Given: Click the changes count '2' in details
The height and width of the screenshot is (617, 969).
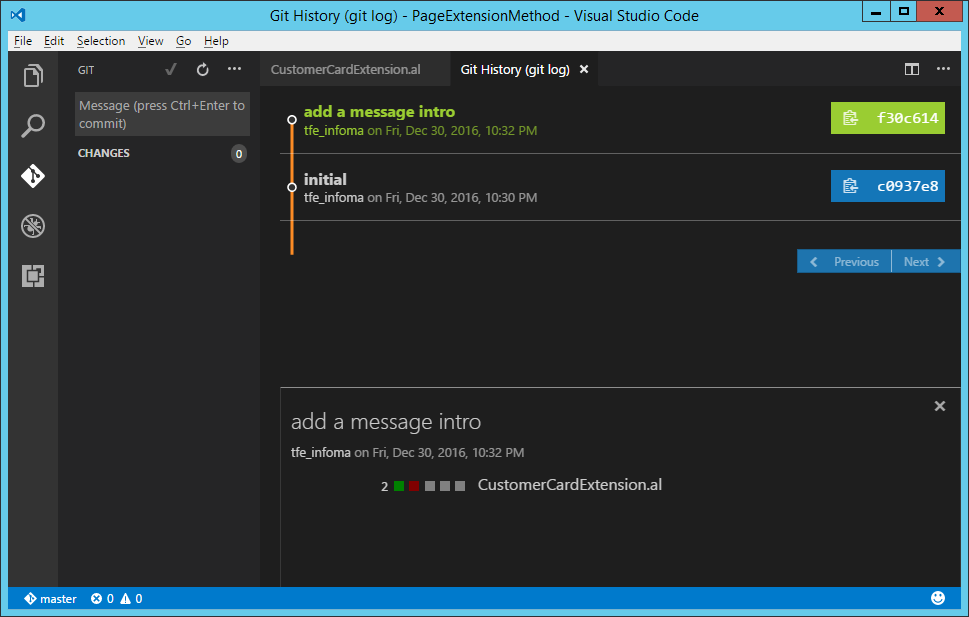Looking at the screenshot, I should 384,487.
